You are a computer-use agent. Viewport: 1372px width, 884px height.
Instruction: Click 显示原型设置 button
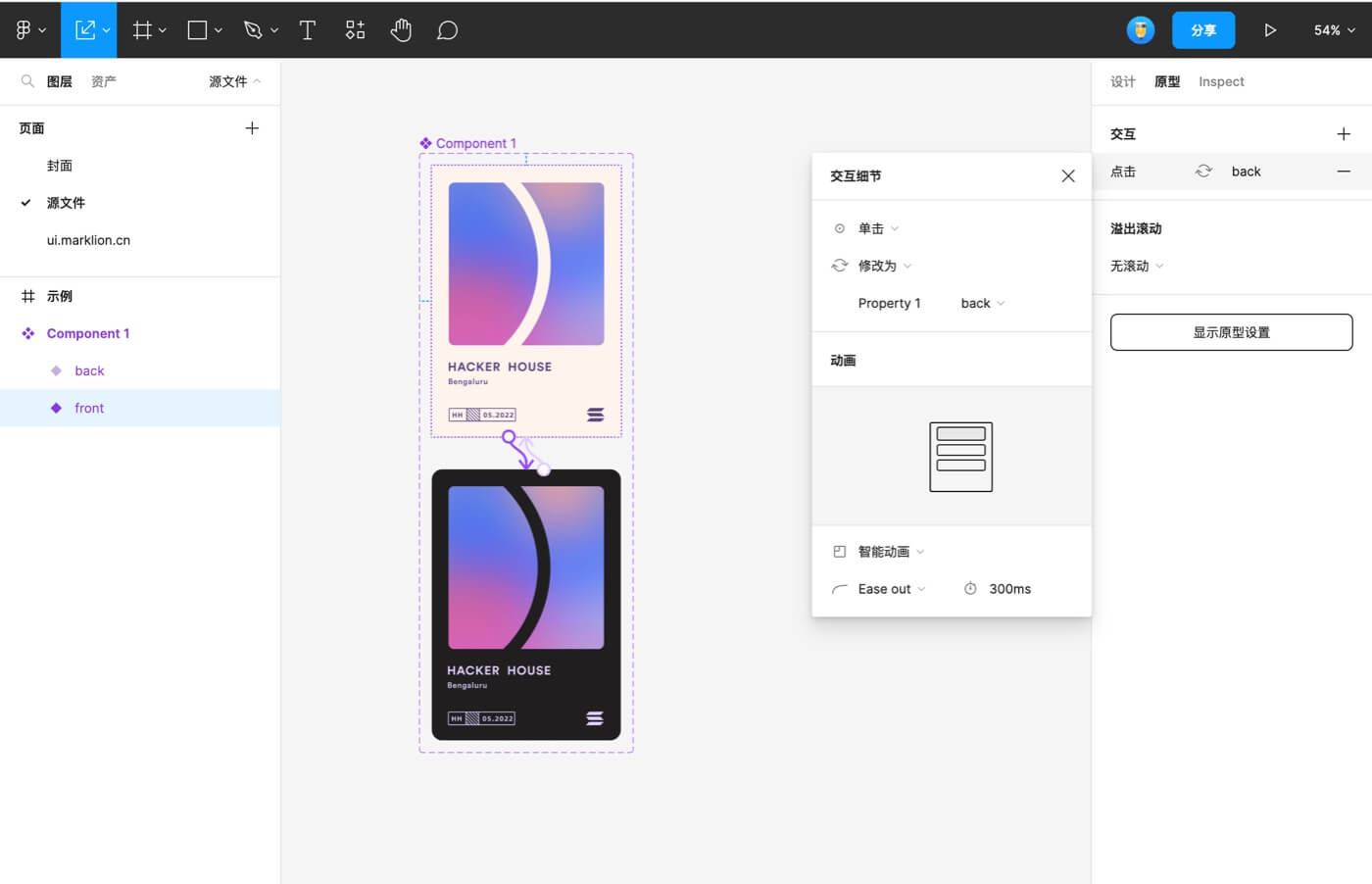click(1231, 332)
